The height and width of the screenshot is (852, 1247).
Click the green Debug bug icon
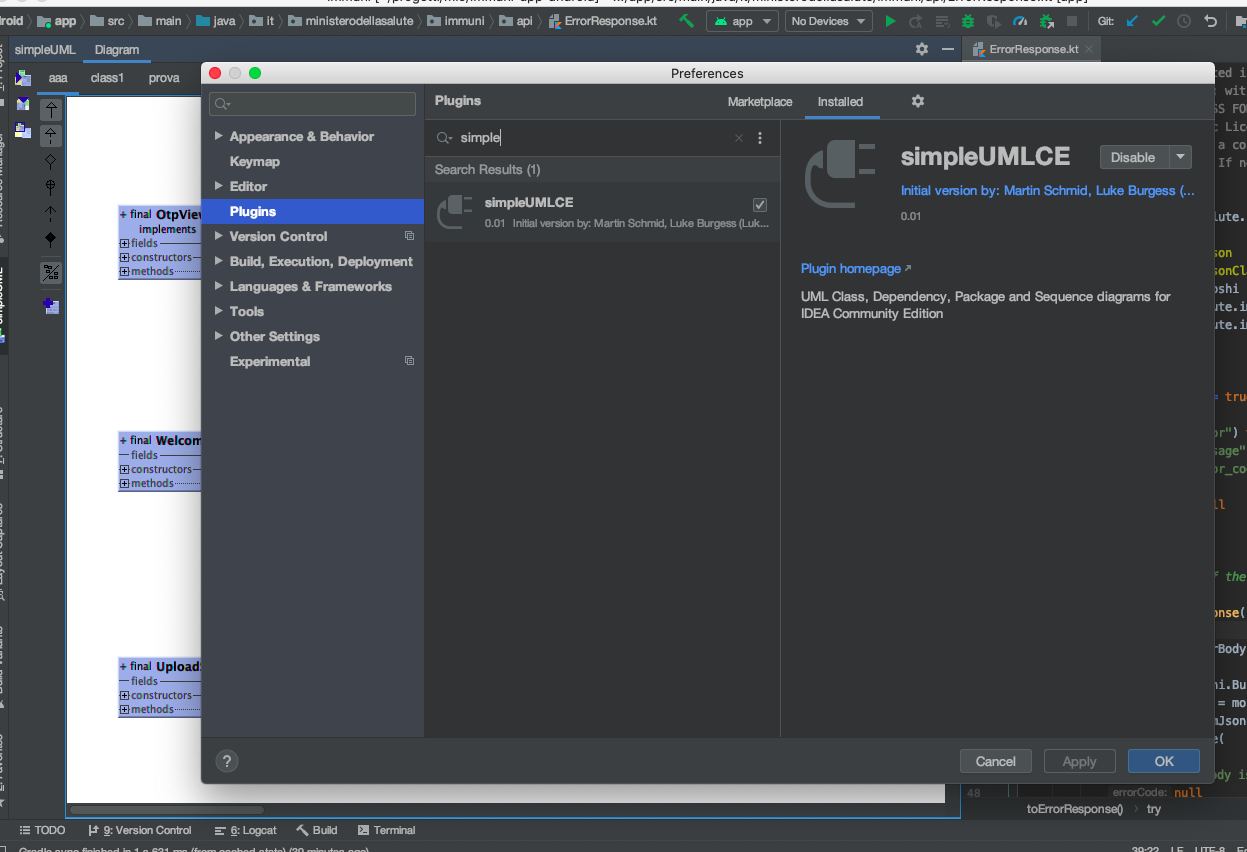pos(968,21)
